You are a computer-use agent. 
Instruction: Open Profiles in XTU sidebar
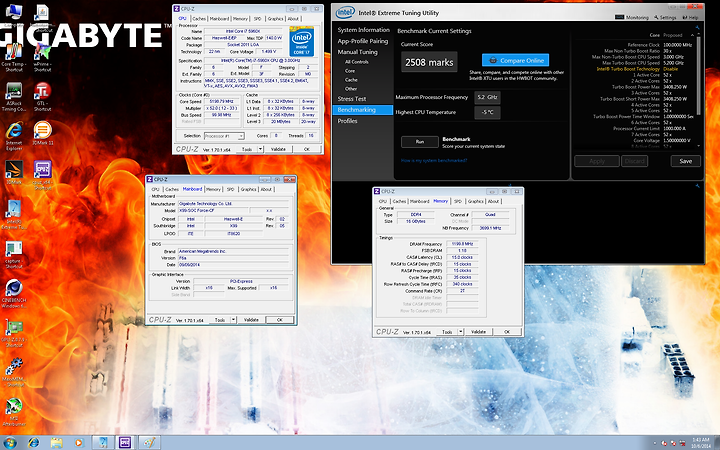(x=347, y=121)
